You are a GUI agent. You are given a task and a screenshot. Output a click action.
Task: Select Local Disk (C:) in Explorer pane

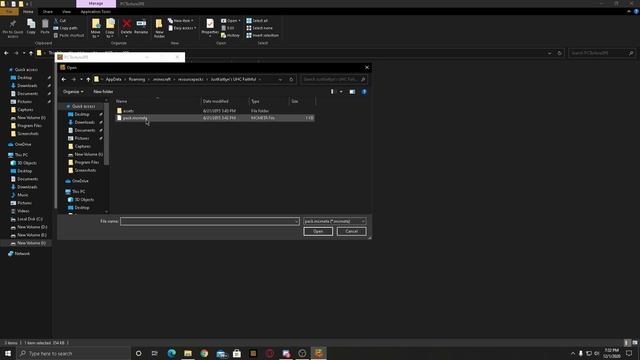click(30, 219)
